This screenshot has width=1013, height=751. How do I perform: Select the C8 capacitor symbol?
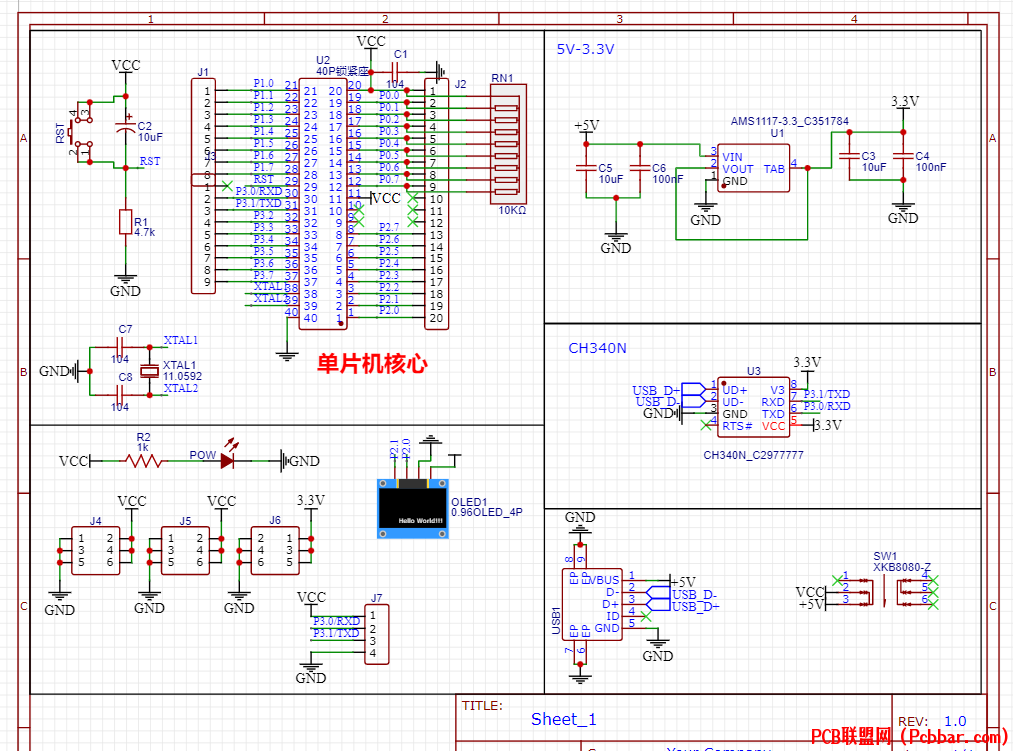coord(120,395)
